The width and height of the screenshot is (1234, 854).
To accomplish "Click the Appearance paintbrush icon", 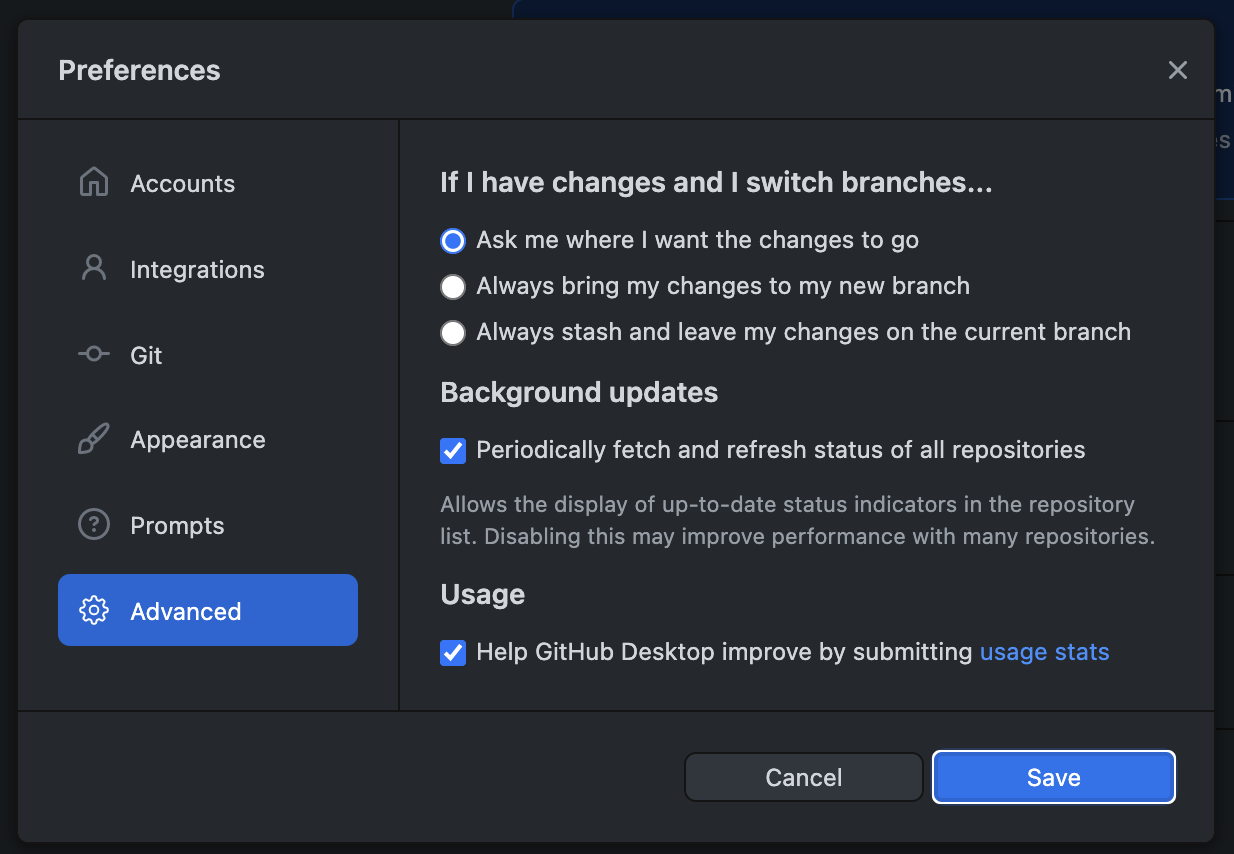I will click(93, 440).
